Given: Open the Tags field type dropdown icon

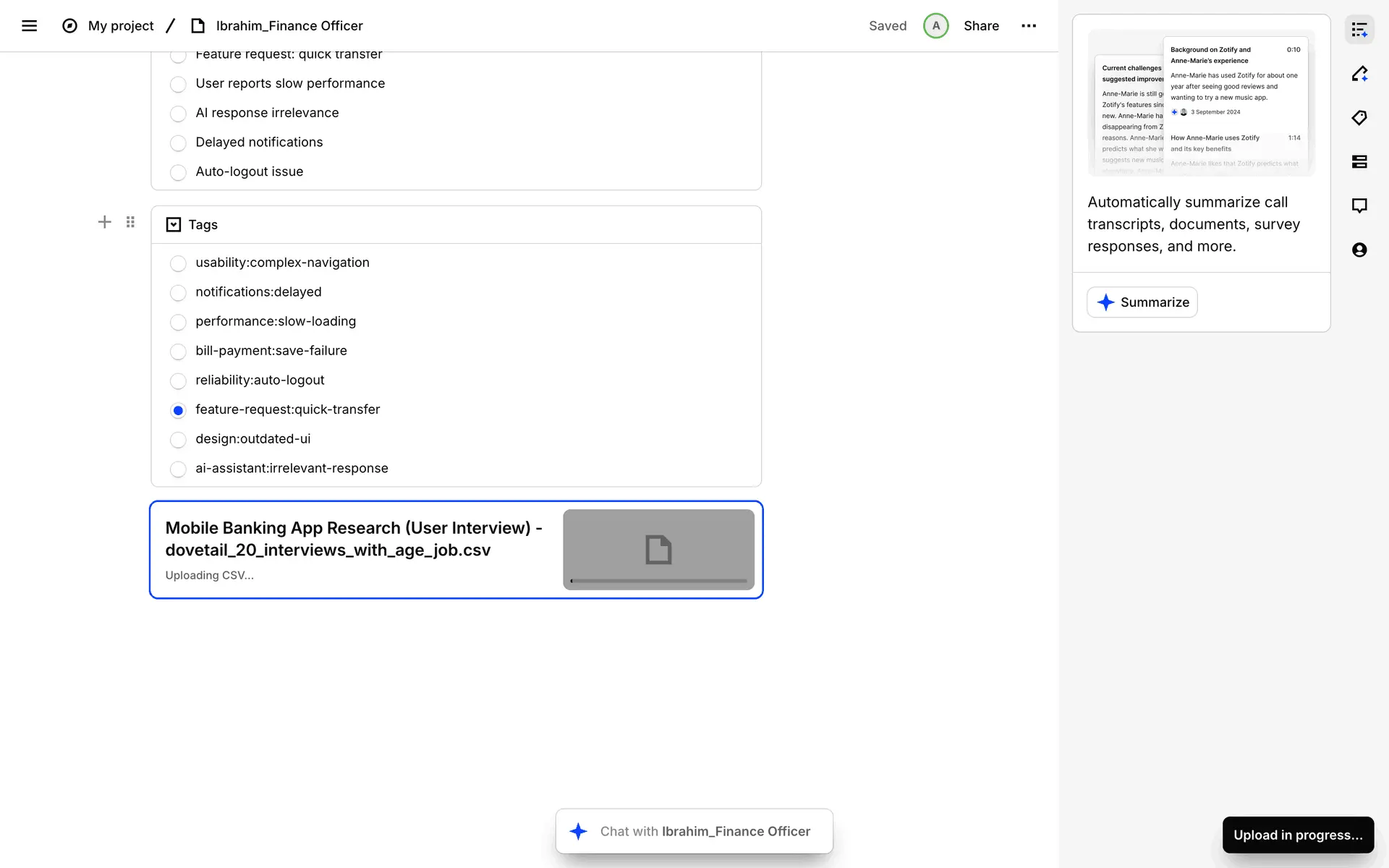Looking at the screenshot, I should (x=174, y=225).
